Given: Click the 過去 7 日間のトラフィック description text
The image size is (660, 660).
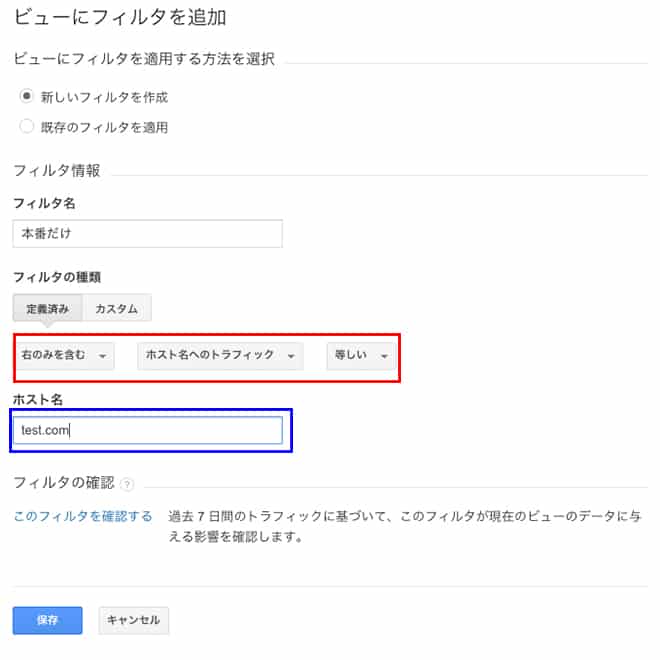Looking at the screenshot, I should (x=405, y=526).
